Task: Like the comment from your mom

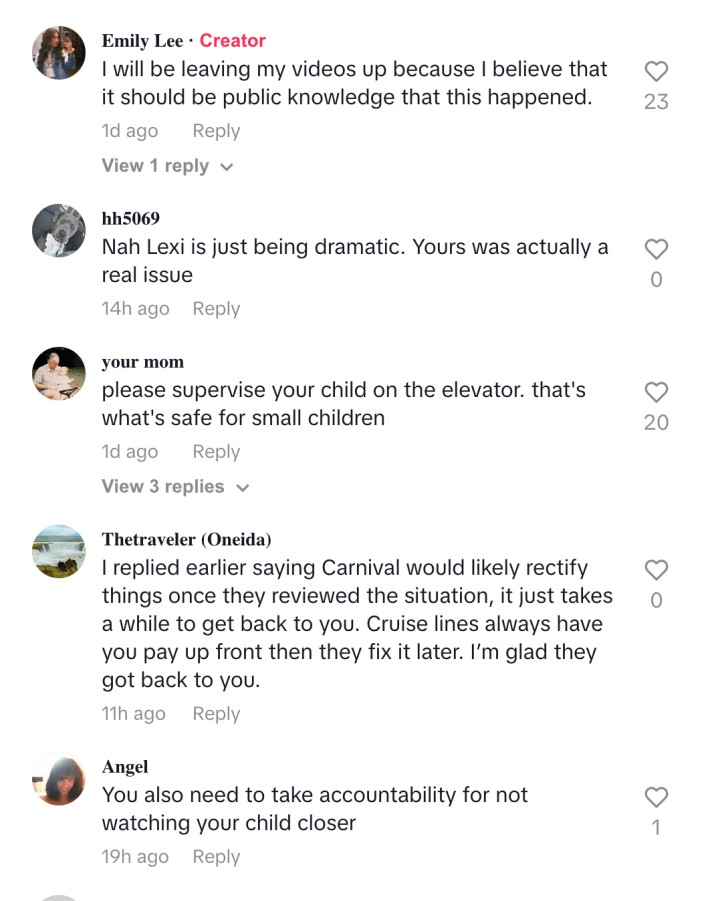Action: tap(656, 393)
